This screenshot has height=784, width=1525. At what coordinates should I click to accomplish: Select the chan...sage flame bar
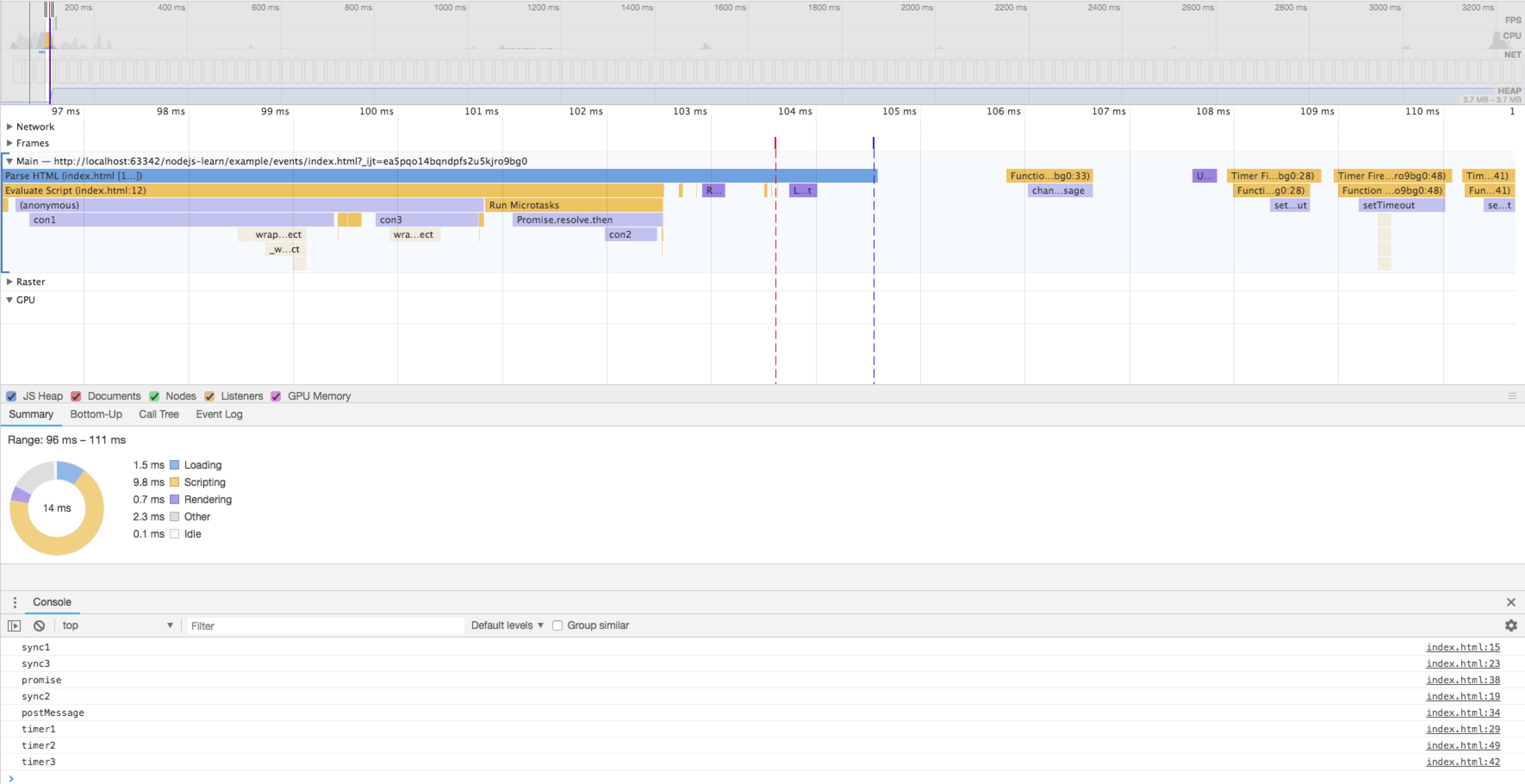point(1060,190)
